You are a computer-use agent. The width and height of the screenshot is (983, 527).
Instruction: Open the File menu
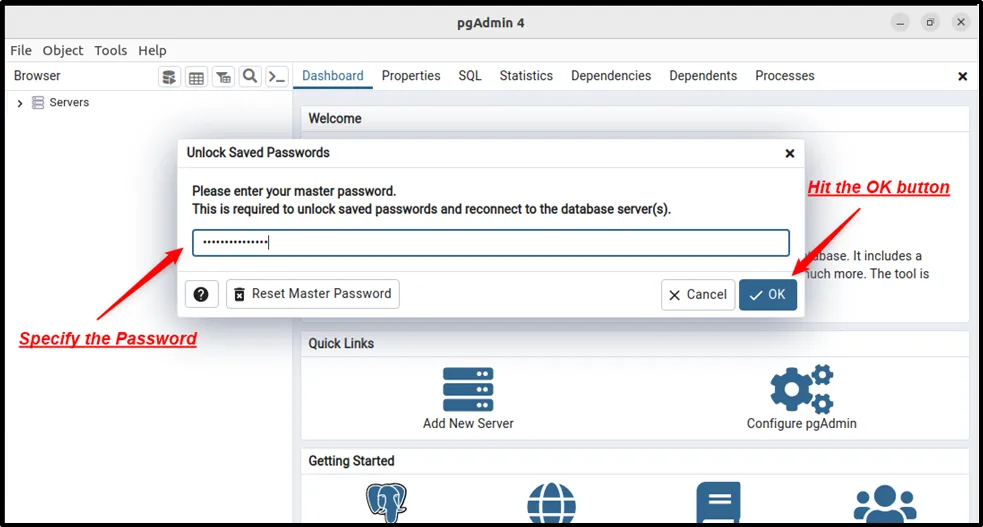[x=21, y=50]
